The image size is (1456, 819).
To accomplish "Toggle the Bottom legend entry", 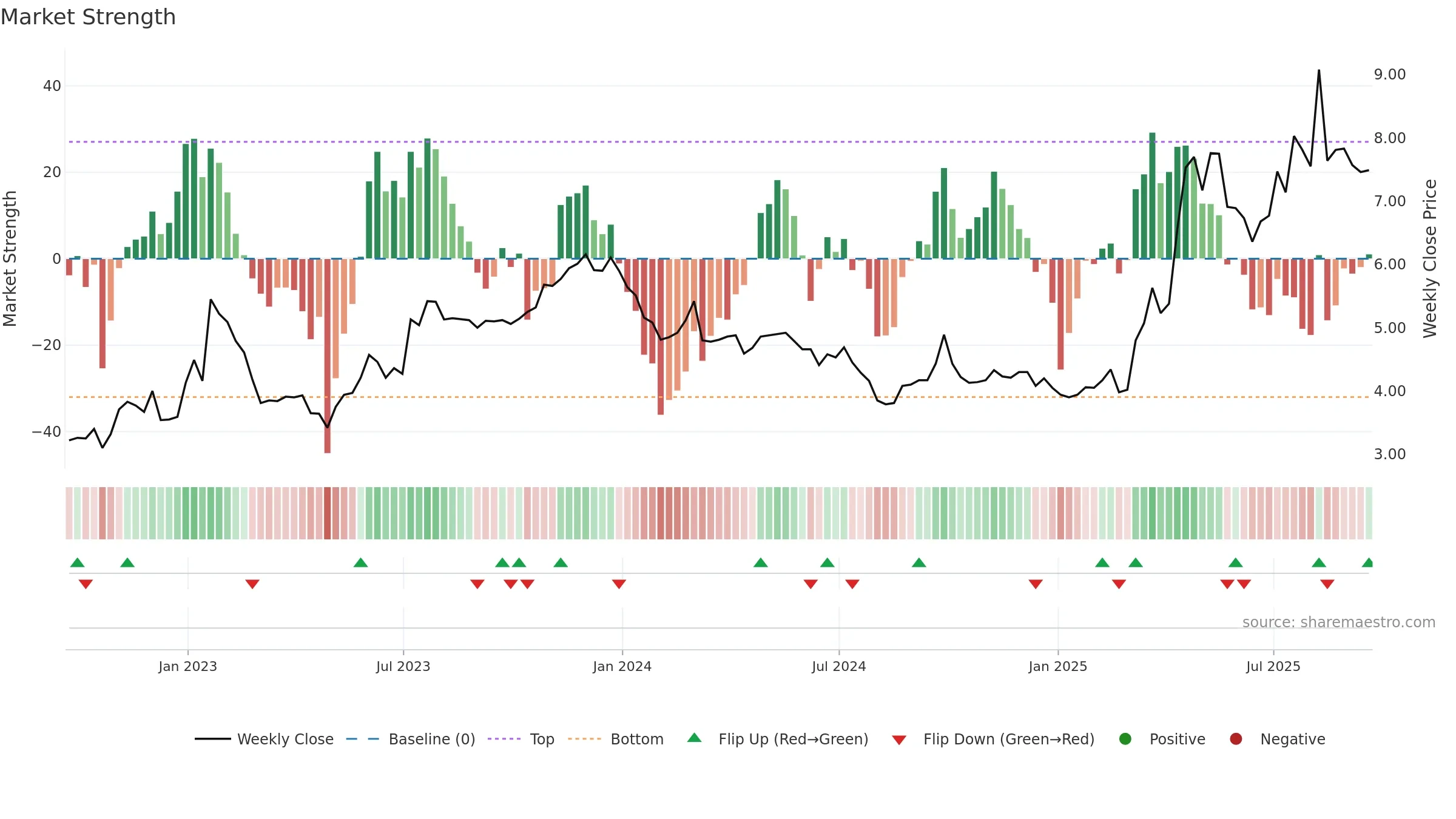I will point(616,739).
